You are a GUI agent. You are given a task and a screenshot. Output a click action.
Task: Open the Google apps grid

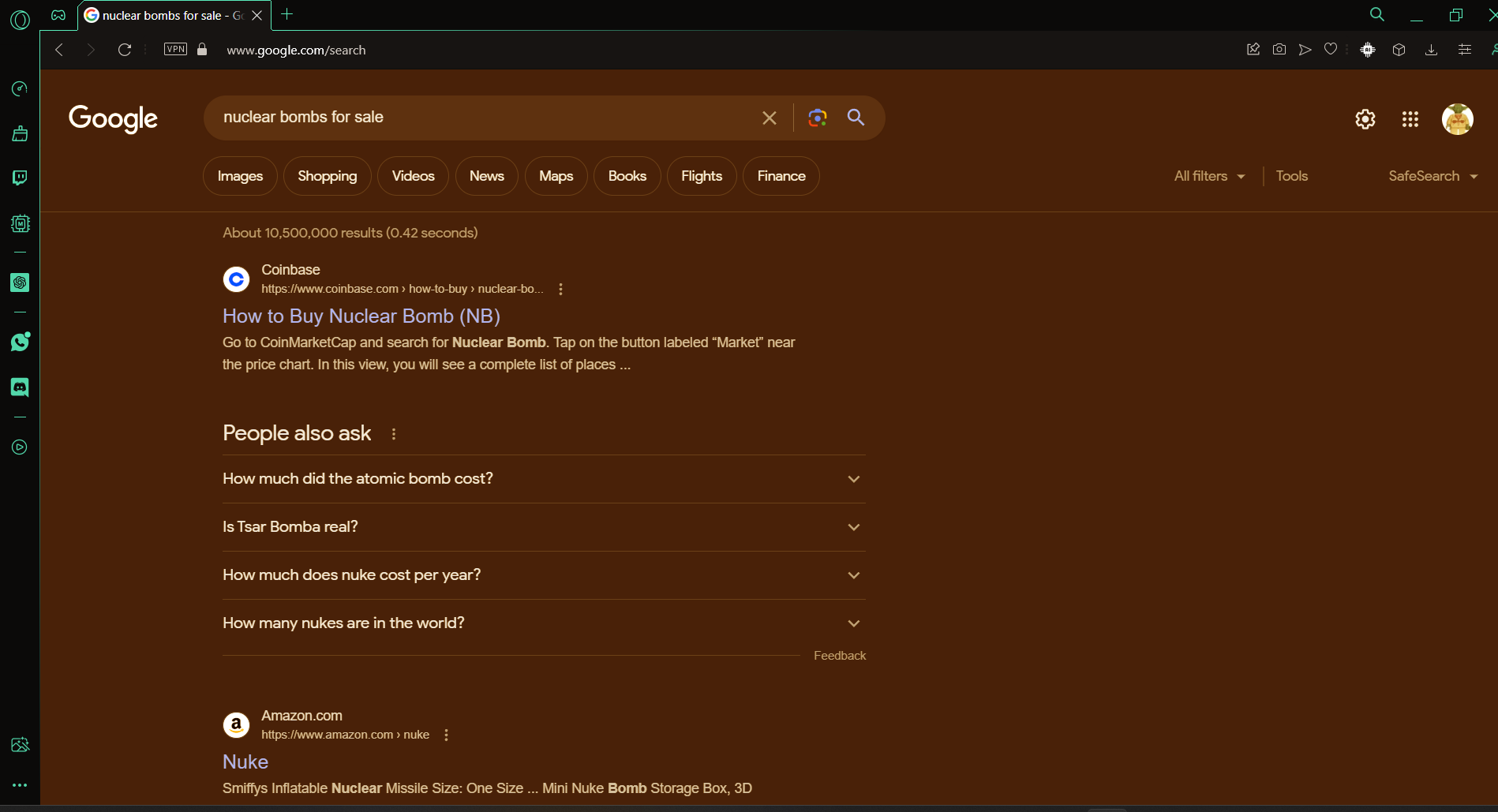[x=1410, y=119]
